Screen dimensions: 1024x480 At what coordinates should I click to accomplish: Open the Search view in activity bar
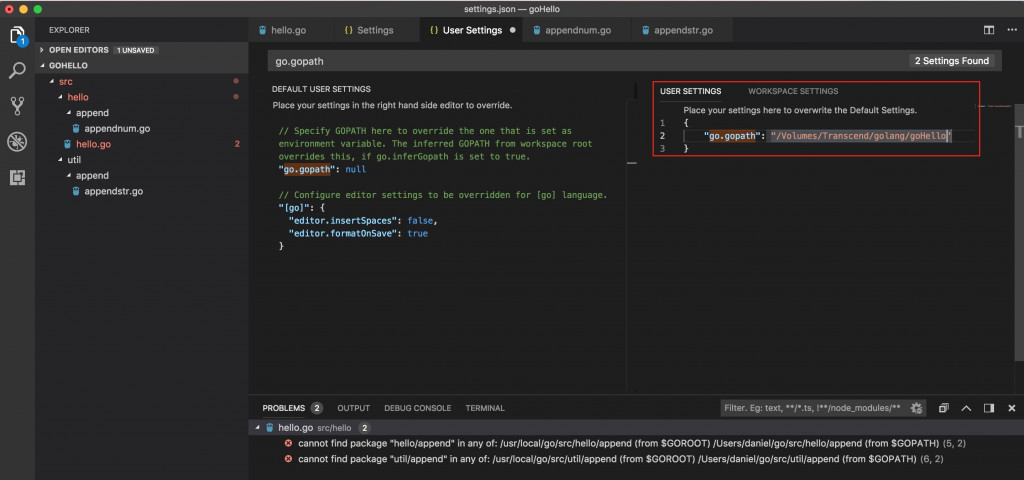[18, 70]
